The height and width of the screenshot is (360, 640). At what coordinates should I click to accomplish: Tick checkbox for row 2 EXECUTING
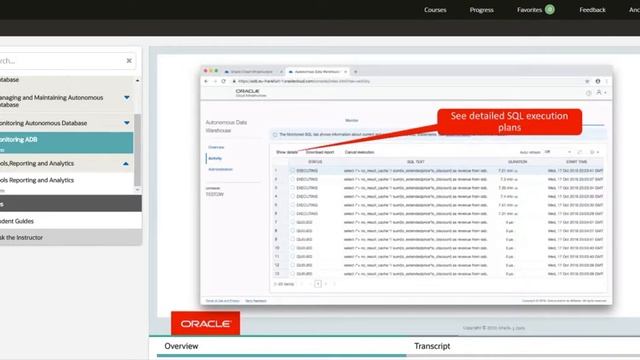[x=292, y=179]
